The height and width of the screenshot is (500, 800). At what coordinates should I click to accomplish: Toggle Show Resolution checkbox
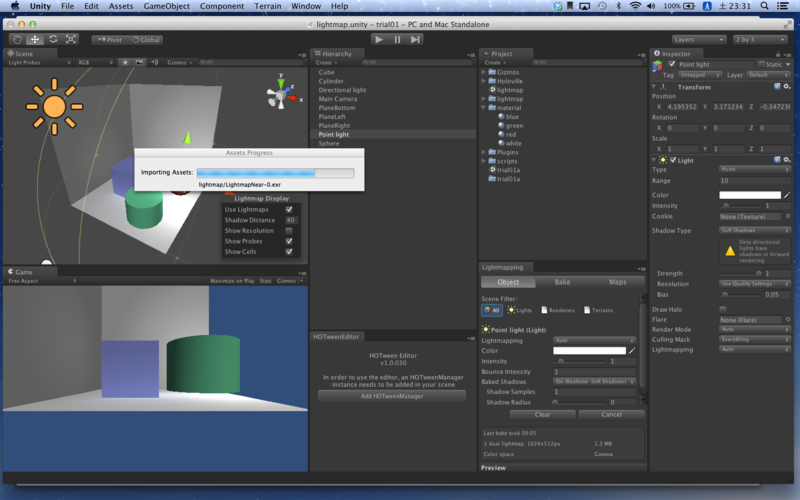[289, 231]
